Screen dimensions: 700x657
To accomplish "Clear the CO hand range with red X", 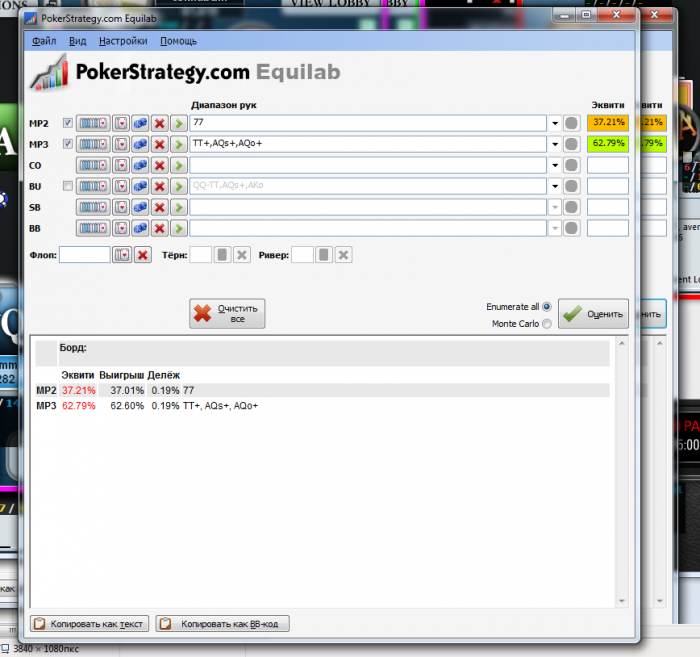I will [159, 165].
